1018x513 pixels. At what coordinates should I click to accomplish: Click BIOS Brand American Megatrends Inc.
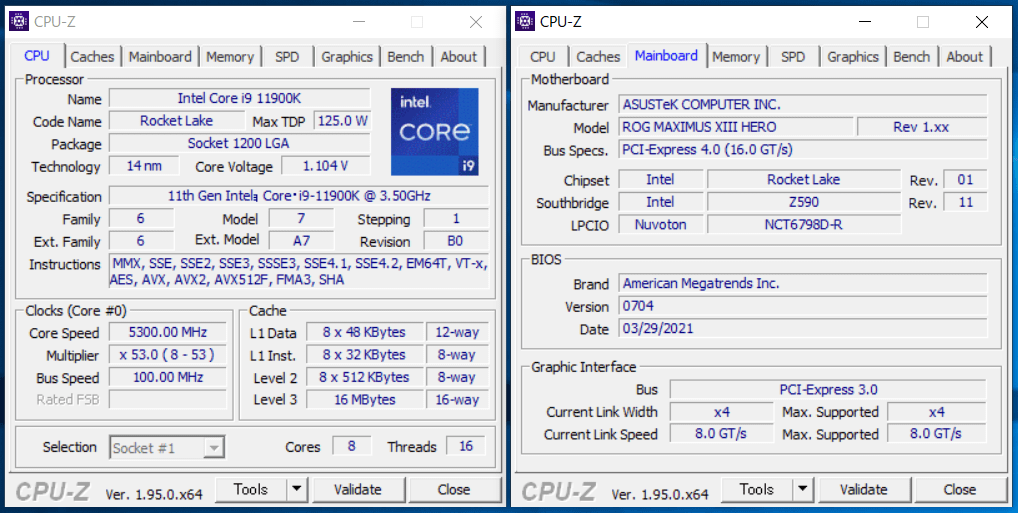803,283
